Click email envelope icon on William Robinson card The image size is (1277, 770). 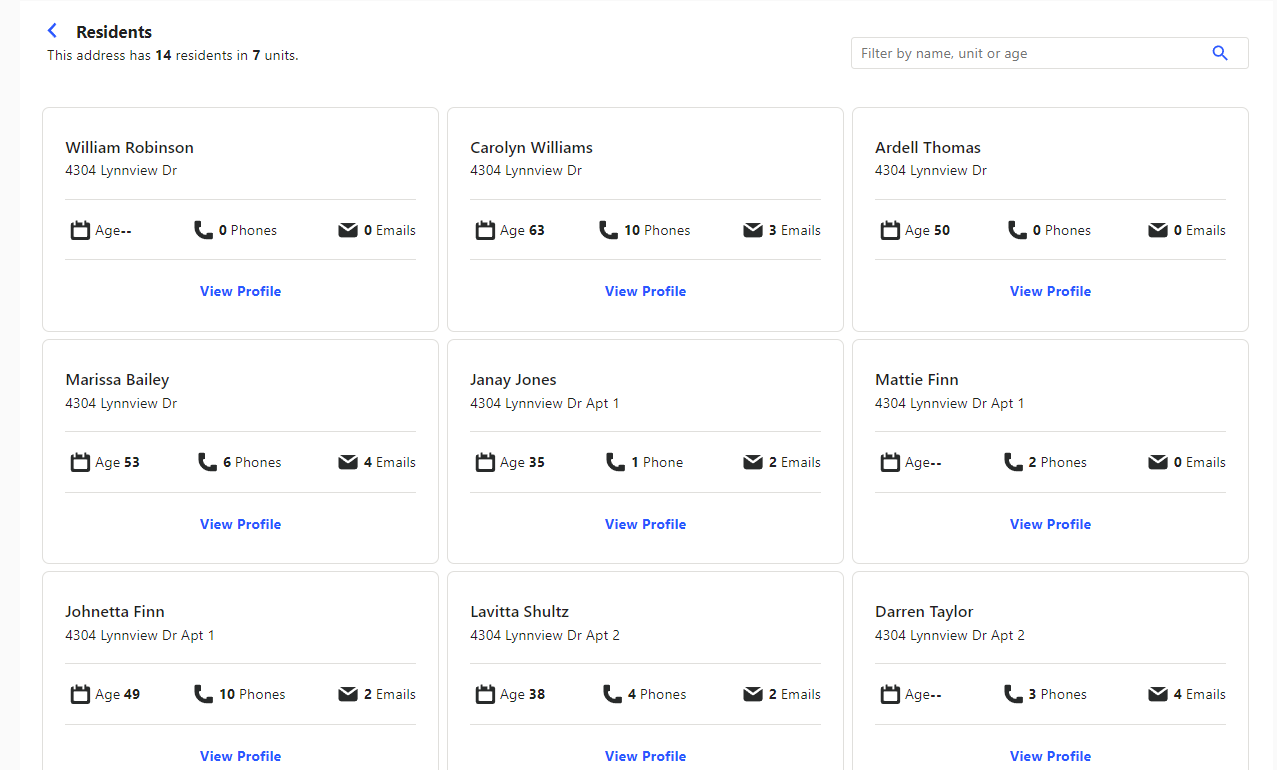(348, 230)
